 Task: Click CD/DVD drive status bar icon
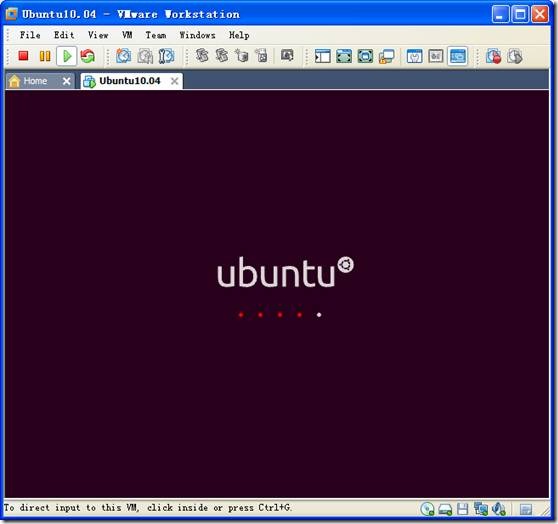427,509
